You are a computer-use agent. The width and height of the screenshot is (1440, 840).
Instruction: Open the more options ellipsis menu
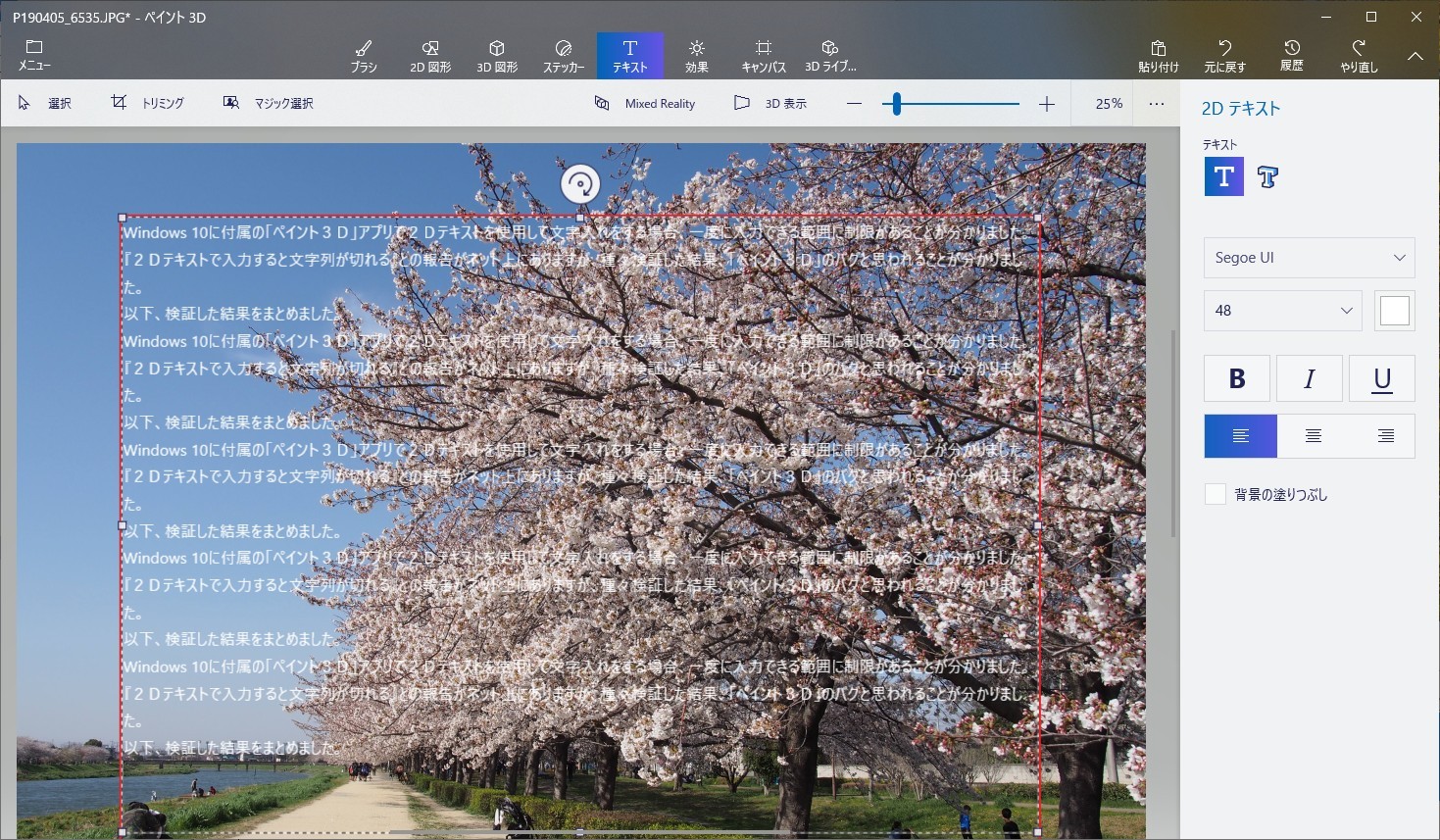[1157, 103]
